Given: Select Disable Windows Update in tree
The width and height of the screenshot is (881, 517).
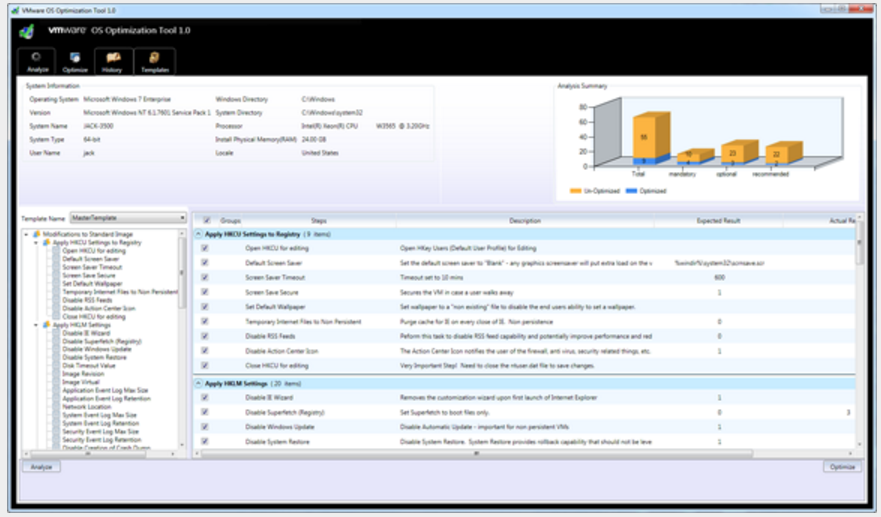Looking at the screenshot, I should coord(97,349).
